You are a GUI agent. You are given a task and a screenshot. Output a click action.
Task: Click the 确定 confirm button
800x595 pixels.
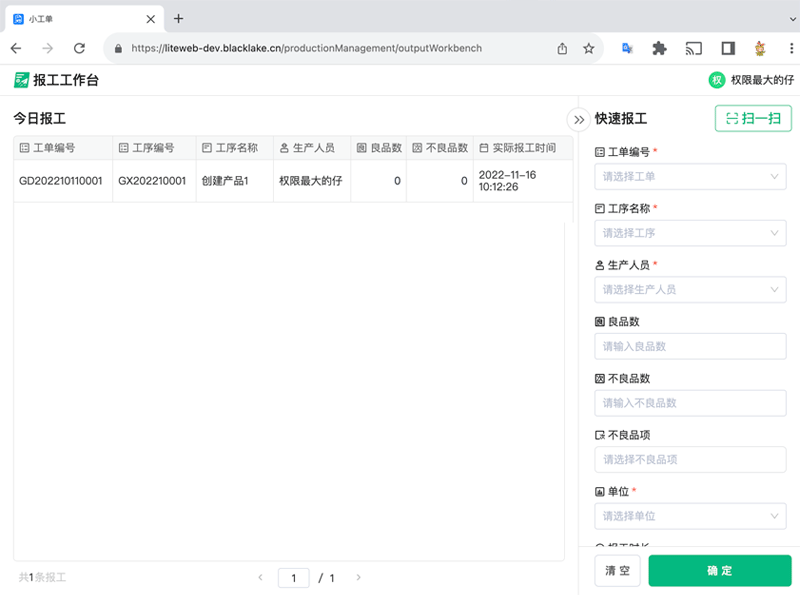720,570
